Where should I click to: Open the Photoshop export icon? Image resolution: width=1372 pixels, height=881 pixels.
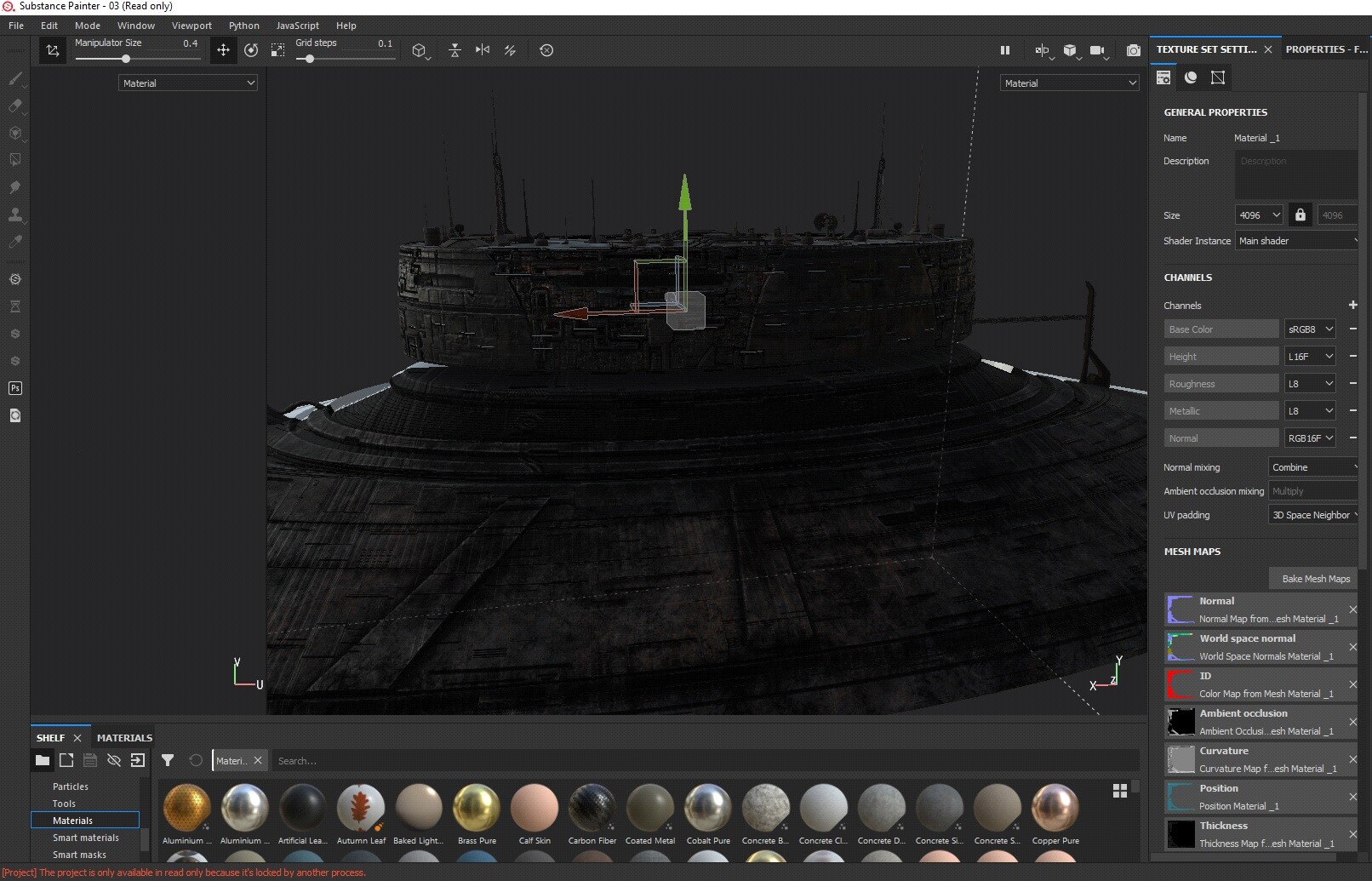pyautogui.click(x=14, y=388)
